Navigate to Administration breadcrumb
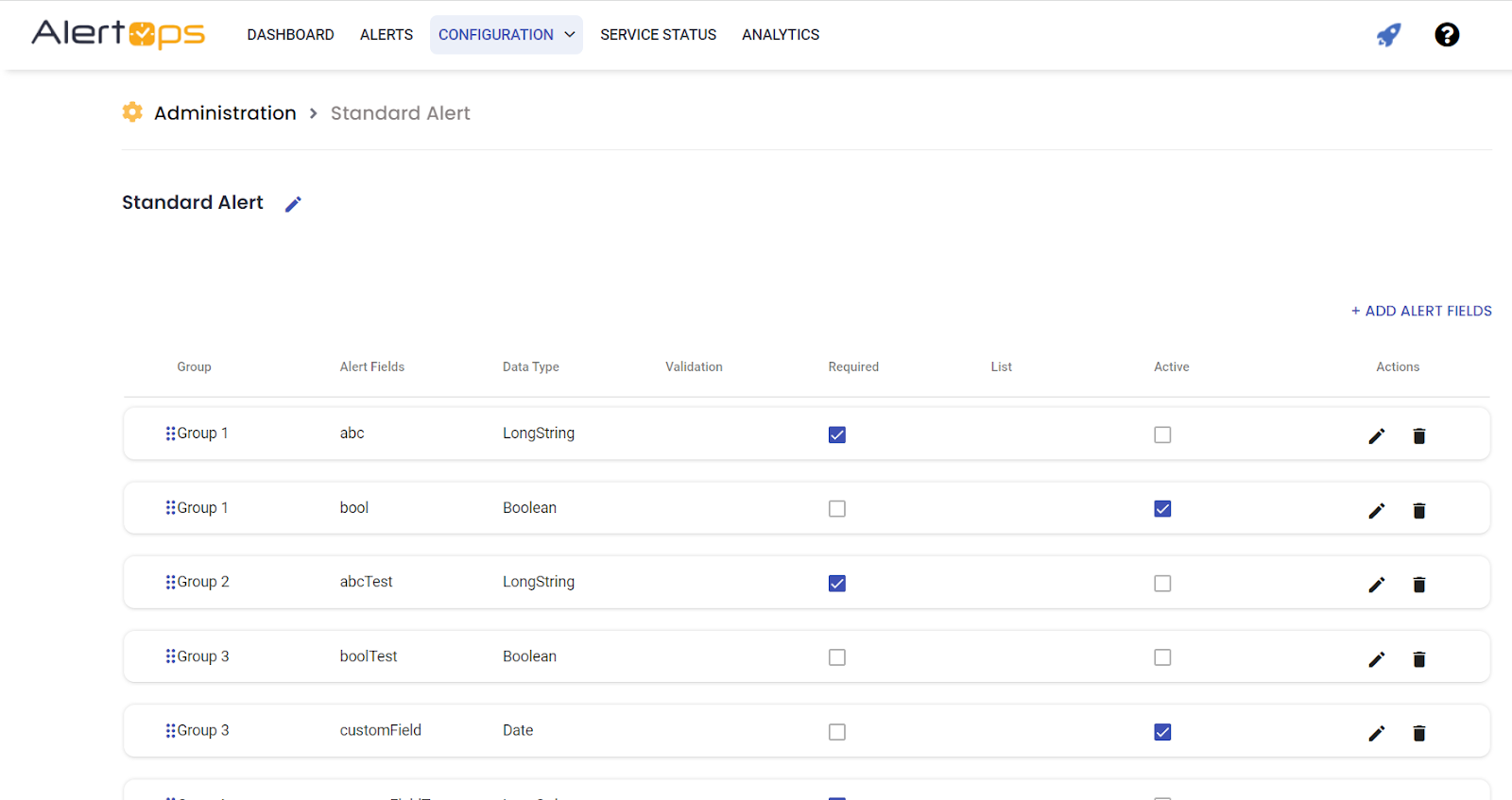This screenshot has height=800, width=1512. click(x=225, y=113)
